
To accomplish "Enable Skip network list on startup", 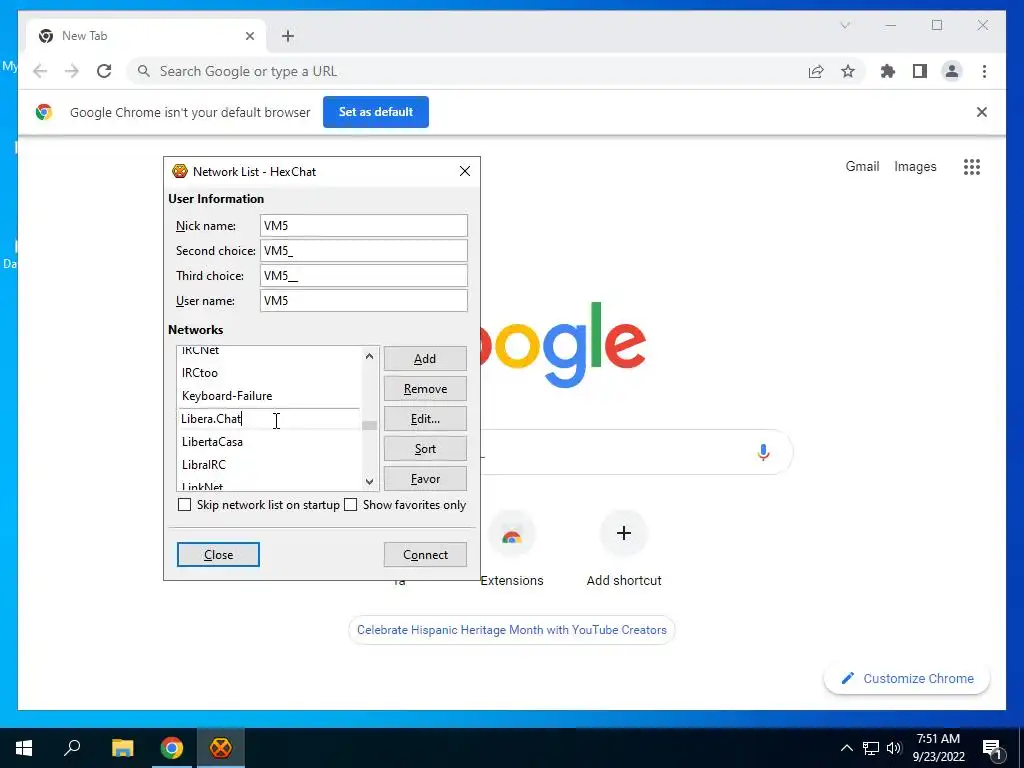I will (x=185, y=505).
